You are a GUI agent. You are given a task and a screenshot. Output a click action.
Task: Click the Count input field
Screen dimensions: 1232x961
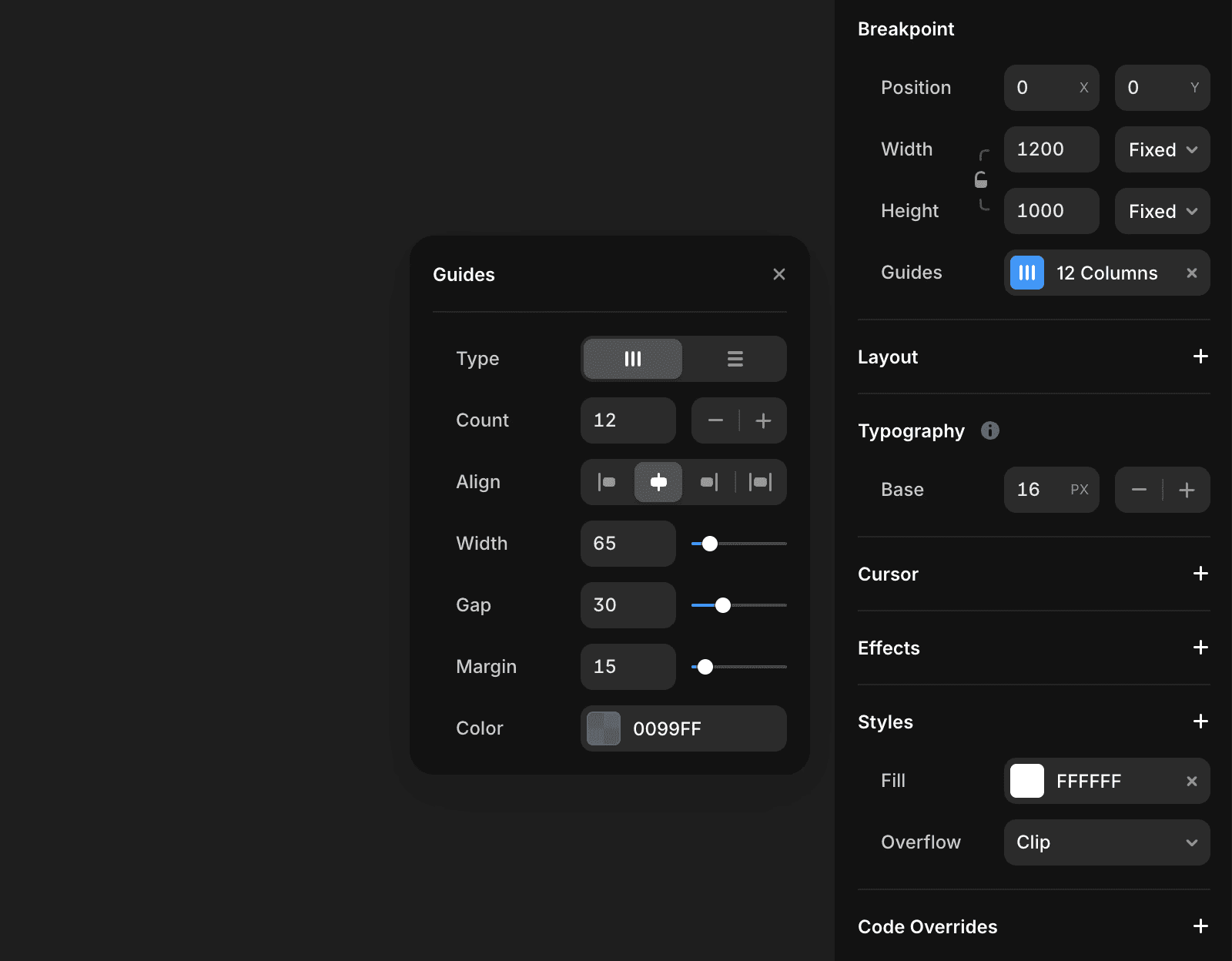[628, 420]
